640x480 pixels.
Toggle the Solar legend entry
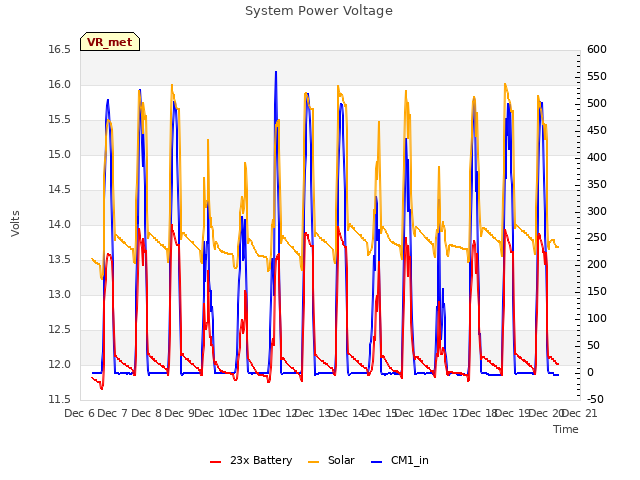331,460
